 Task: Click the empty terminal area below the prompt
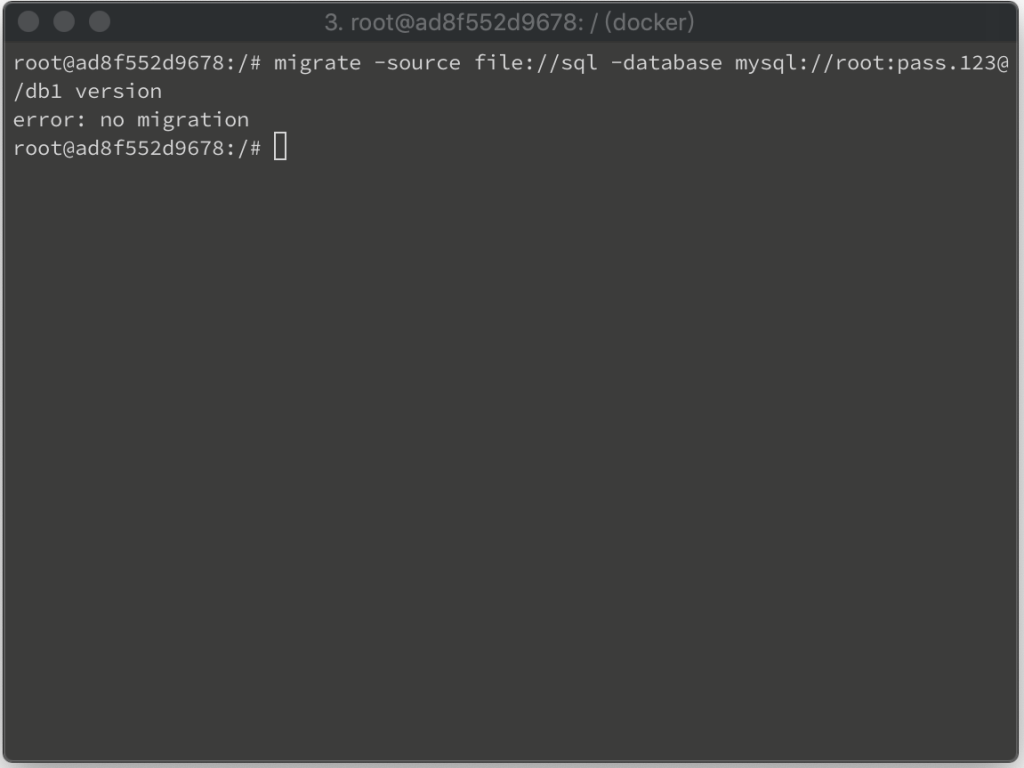coord(509,457)
